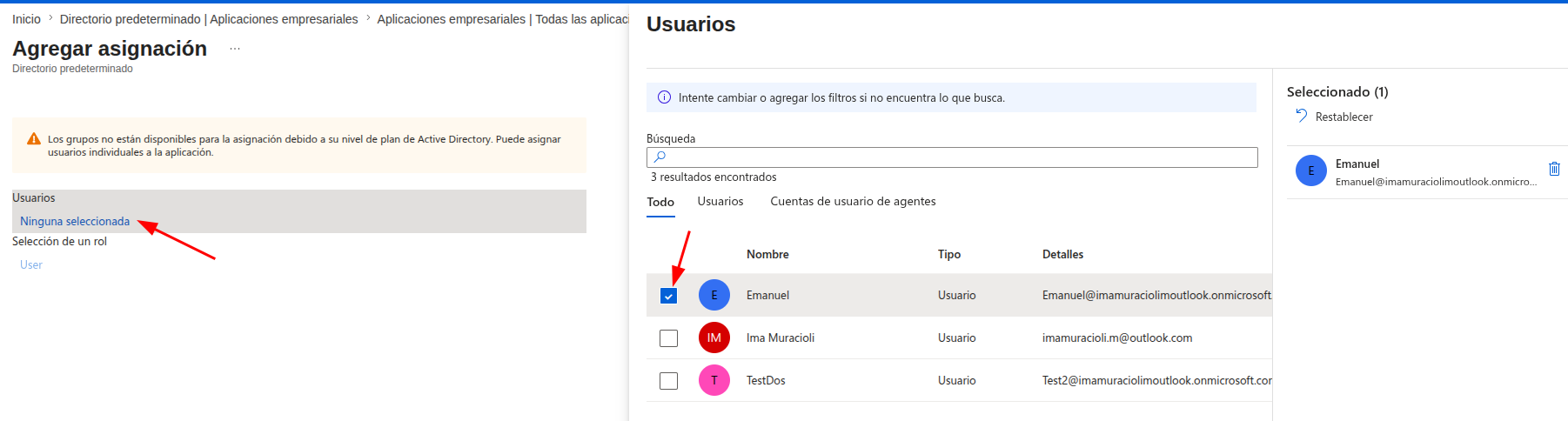Open the ellipsis menu beside Agregar asignación
Screen dimensions: 1568x421
click(x=235, y=49)
